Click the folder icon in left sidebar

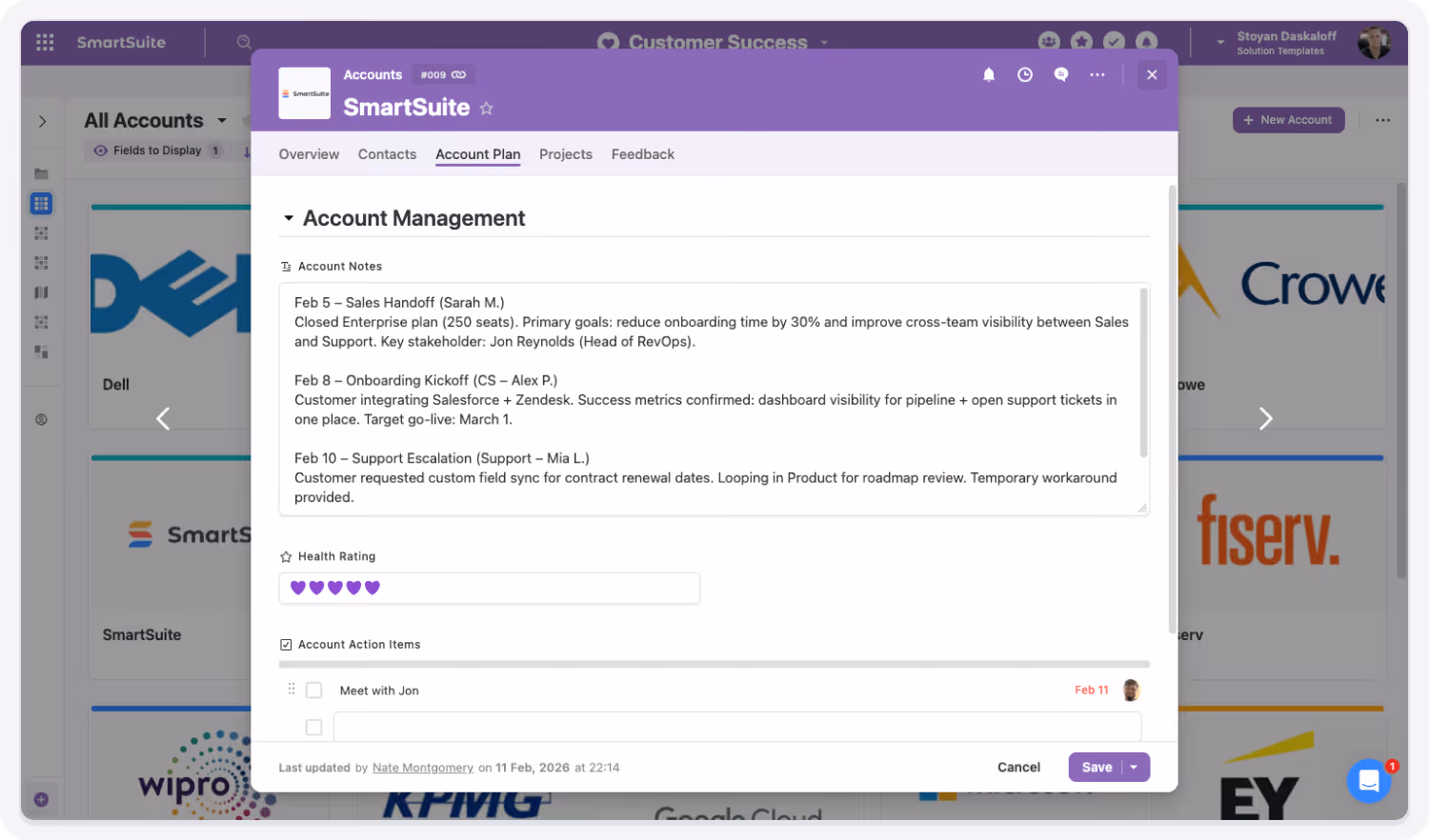[41, 173]
